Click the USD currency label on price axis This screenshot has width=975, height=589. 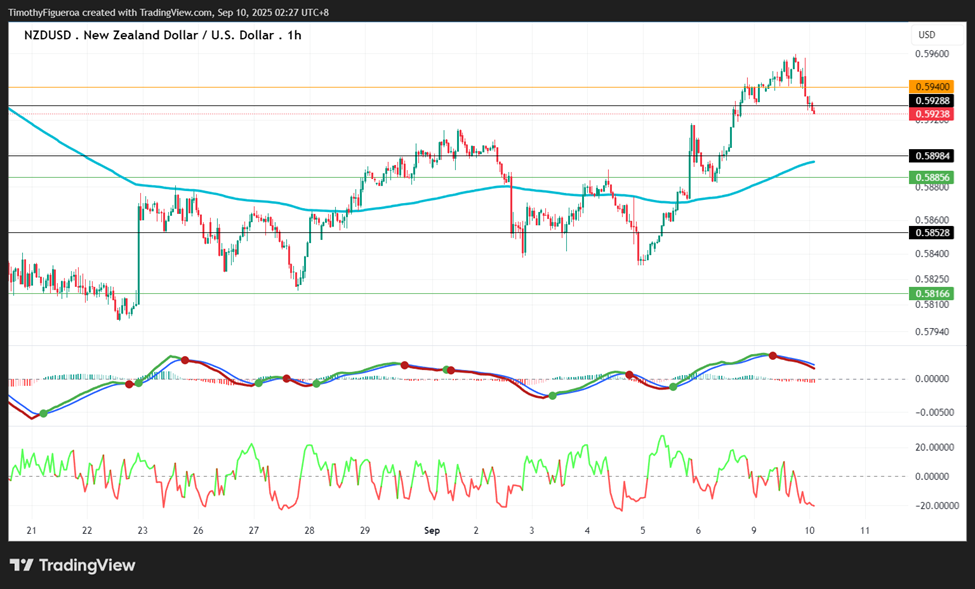(x=926, y=35)
